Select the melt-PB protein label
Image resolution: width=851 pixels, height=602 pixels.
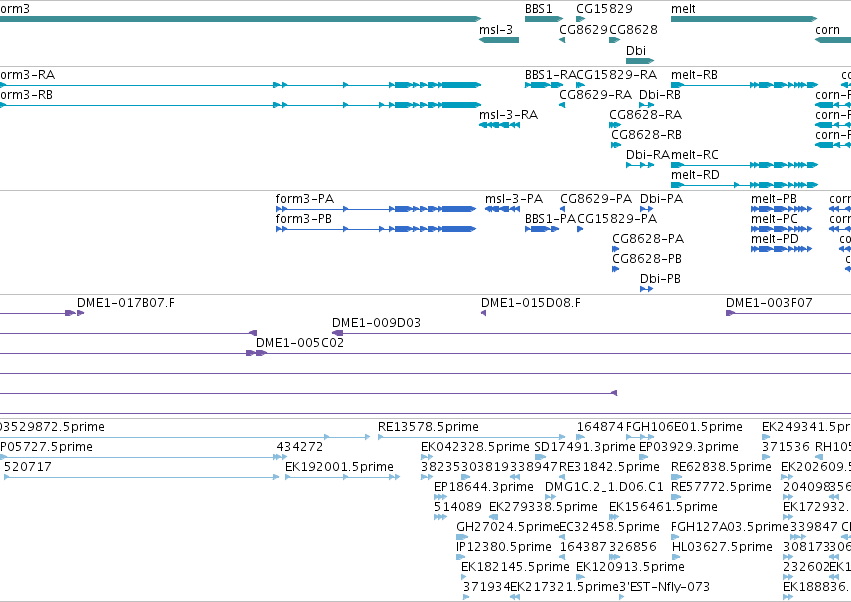click(774, 199)
